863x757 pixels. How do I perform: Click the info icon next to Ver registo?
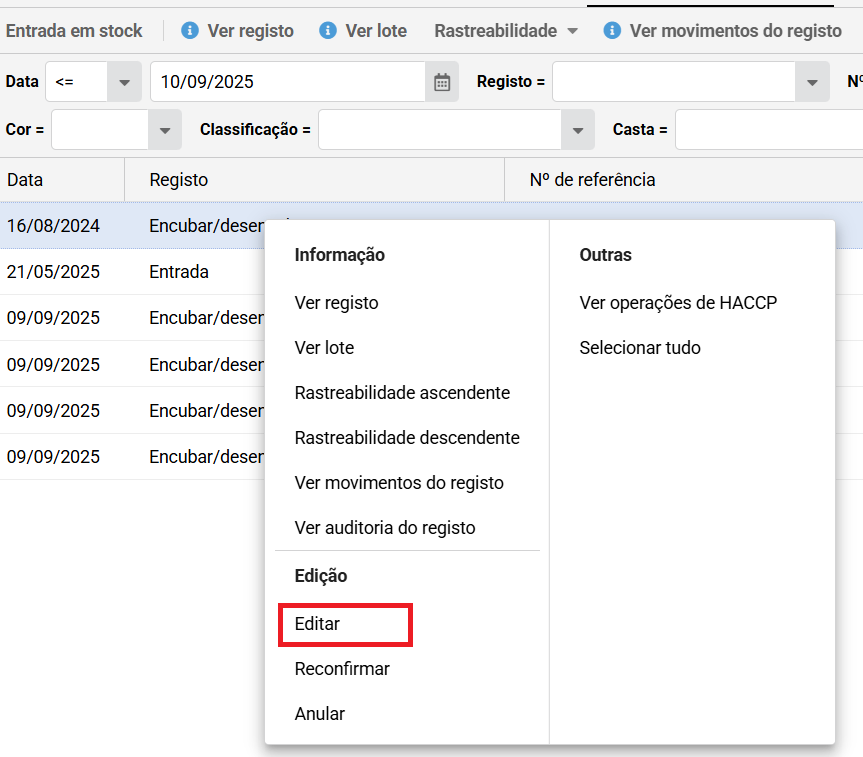(190, 30)
